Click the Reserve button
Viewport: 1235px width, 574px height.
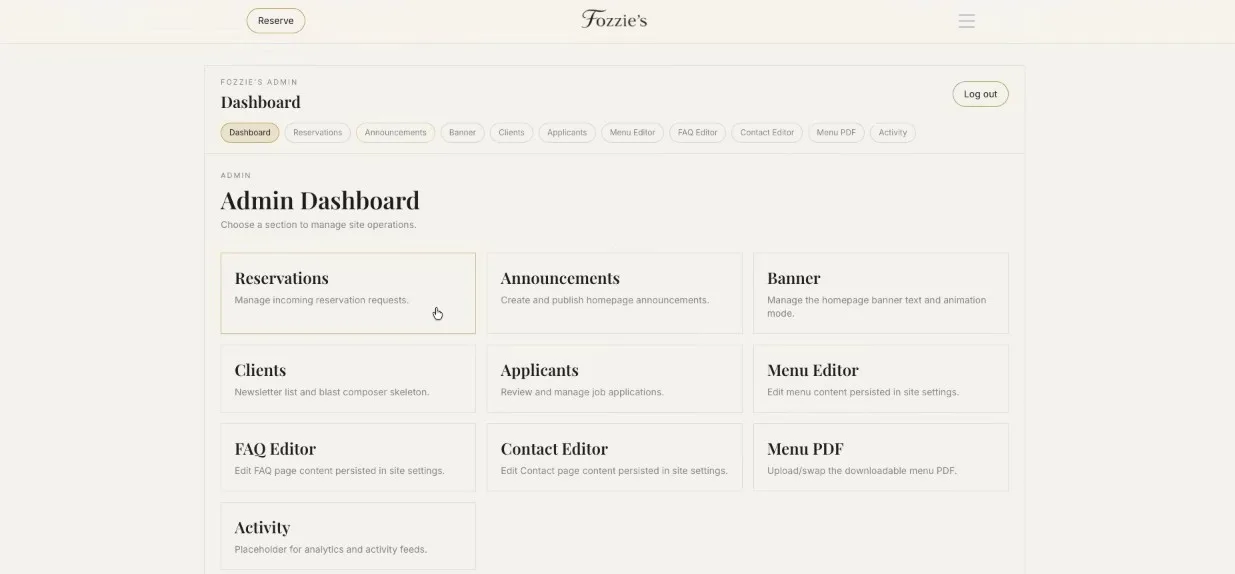point(276,21)
